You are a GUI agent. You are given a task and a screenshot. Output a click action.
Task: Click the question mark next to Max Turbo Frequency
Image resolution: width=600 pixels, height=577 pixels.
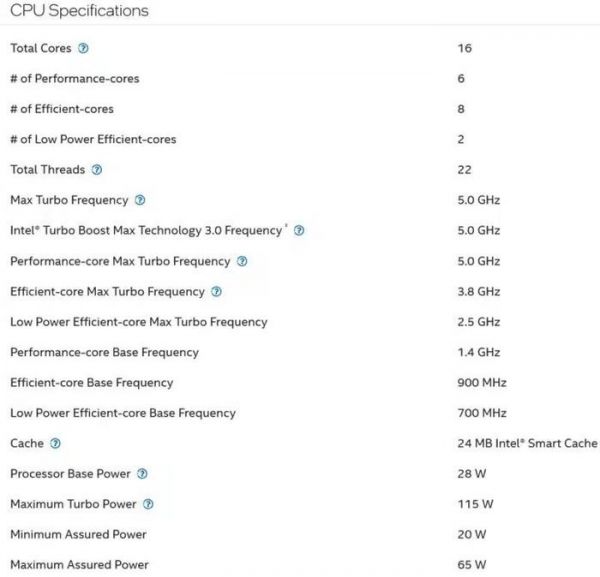click(x=140, y=200)
